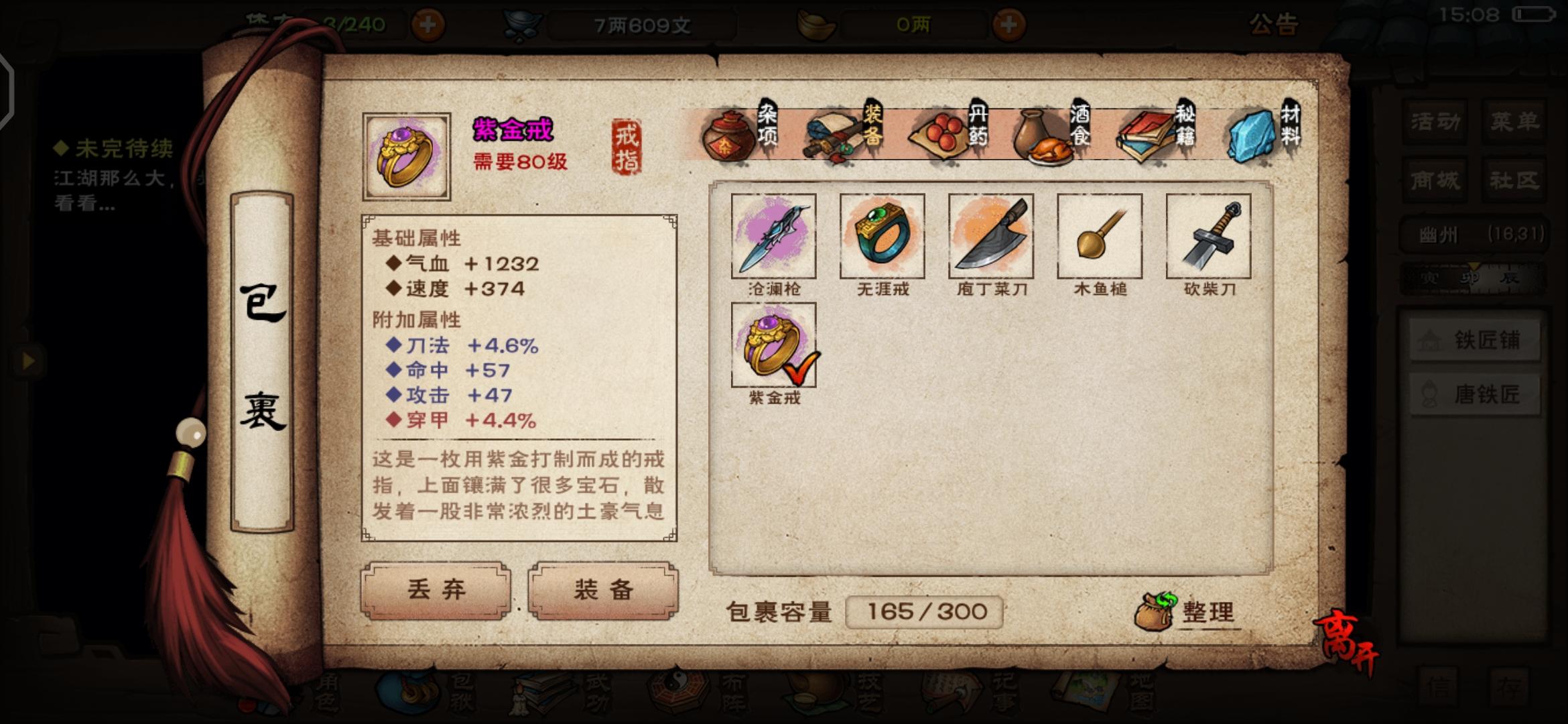Click the 装备 equip button
The width and height of the screenshot is (1568, 724).
point(604,590)
